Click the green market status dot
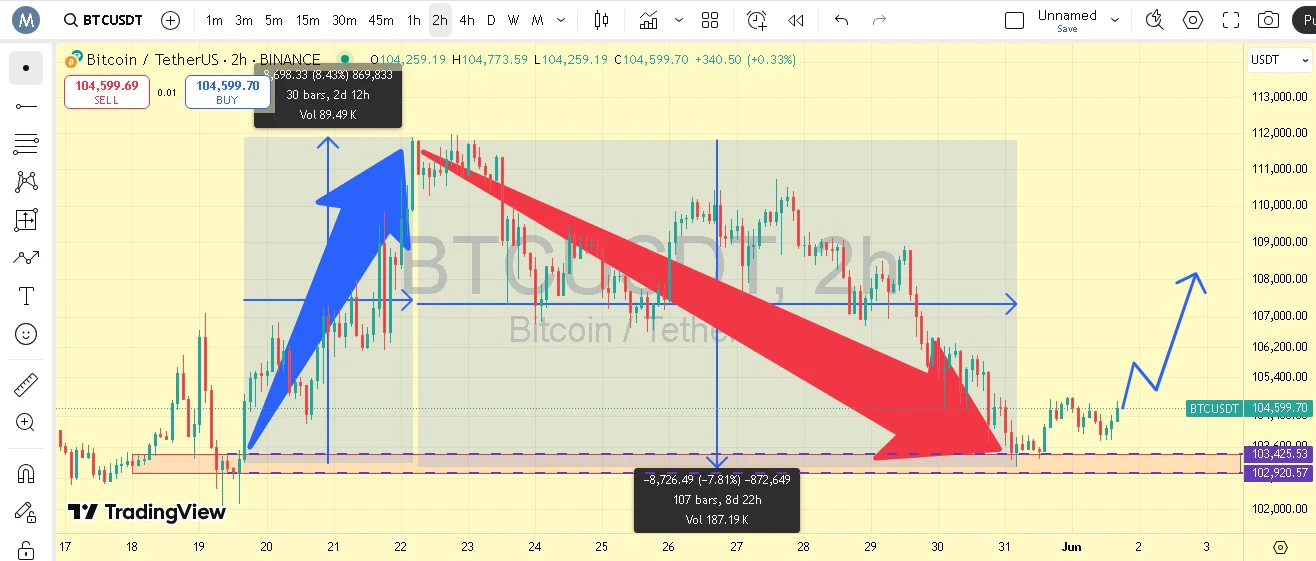The width and height of the screenshot is (1316, 561). [345, 60]
